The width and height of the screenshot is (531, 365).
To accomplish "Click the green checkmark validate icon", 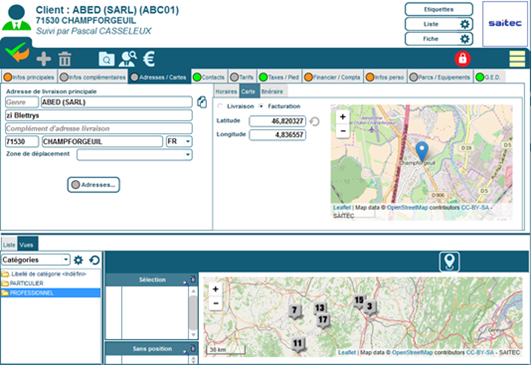I will pos(17,51).
